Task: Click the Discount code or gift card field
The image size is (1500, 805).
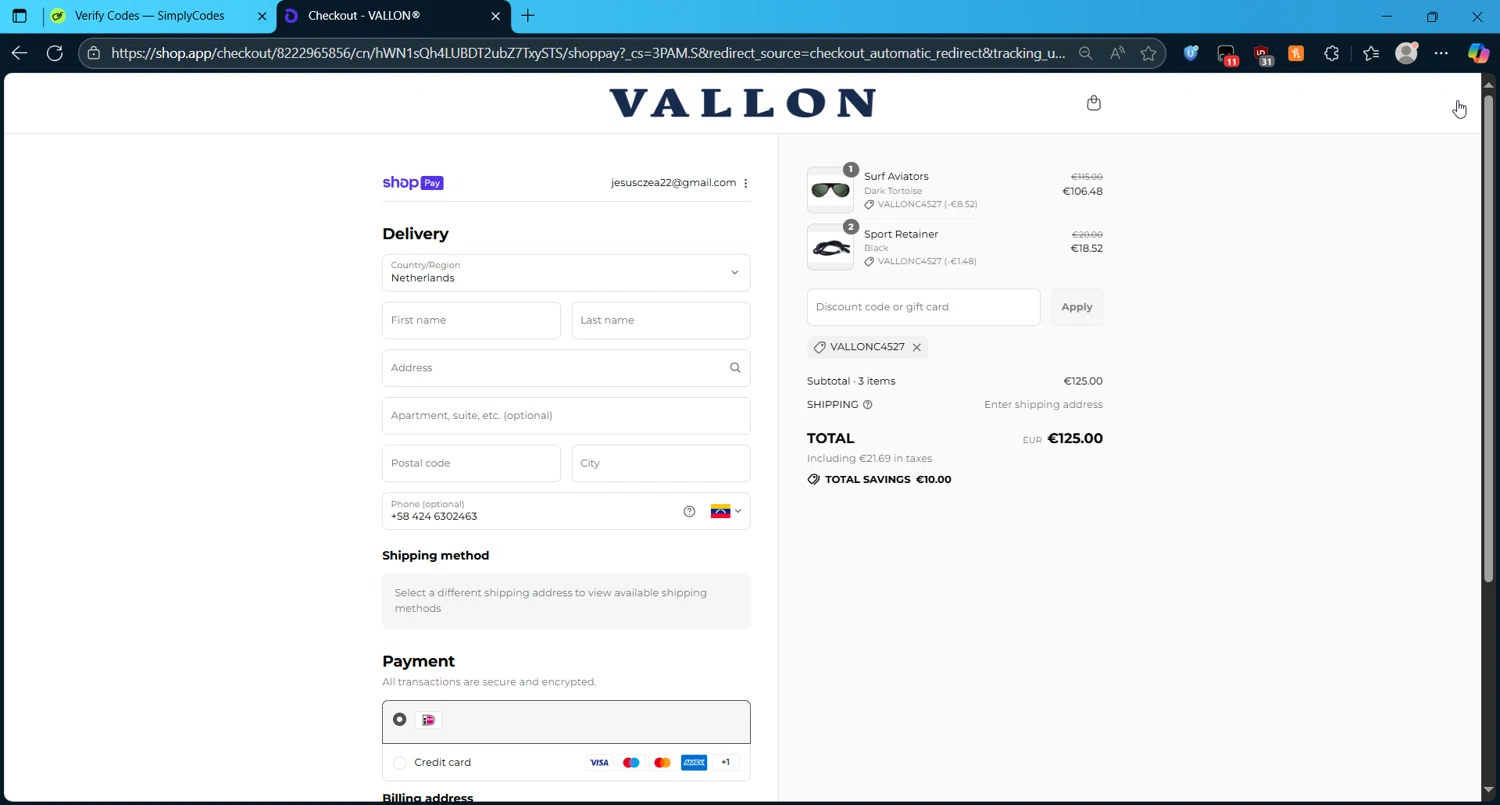Action: coord(923,307)
